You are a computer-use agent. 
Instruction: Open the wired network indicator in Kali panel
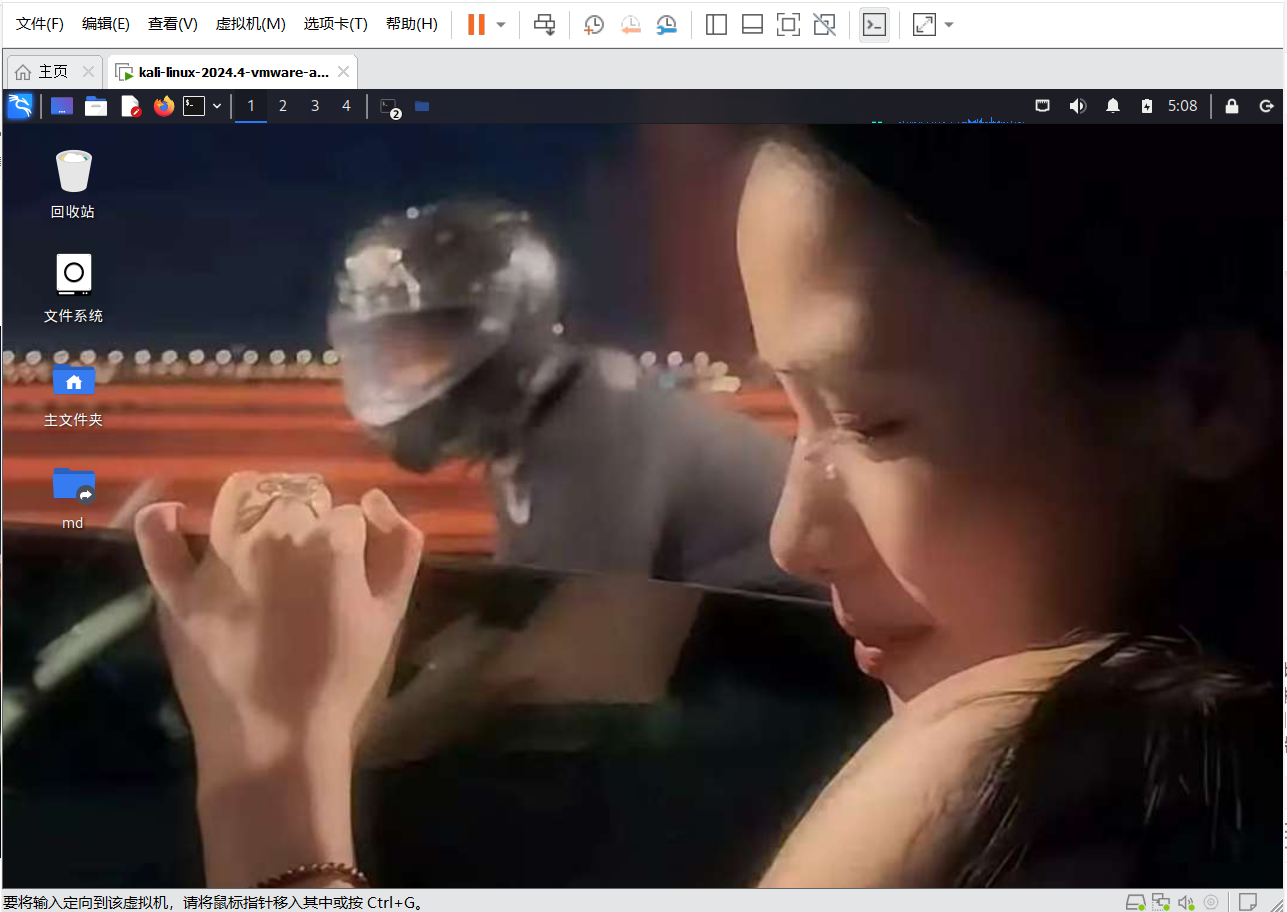[1042, 106]
